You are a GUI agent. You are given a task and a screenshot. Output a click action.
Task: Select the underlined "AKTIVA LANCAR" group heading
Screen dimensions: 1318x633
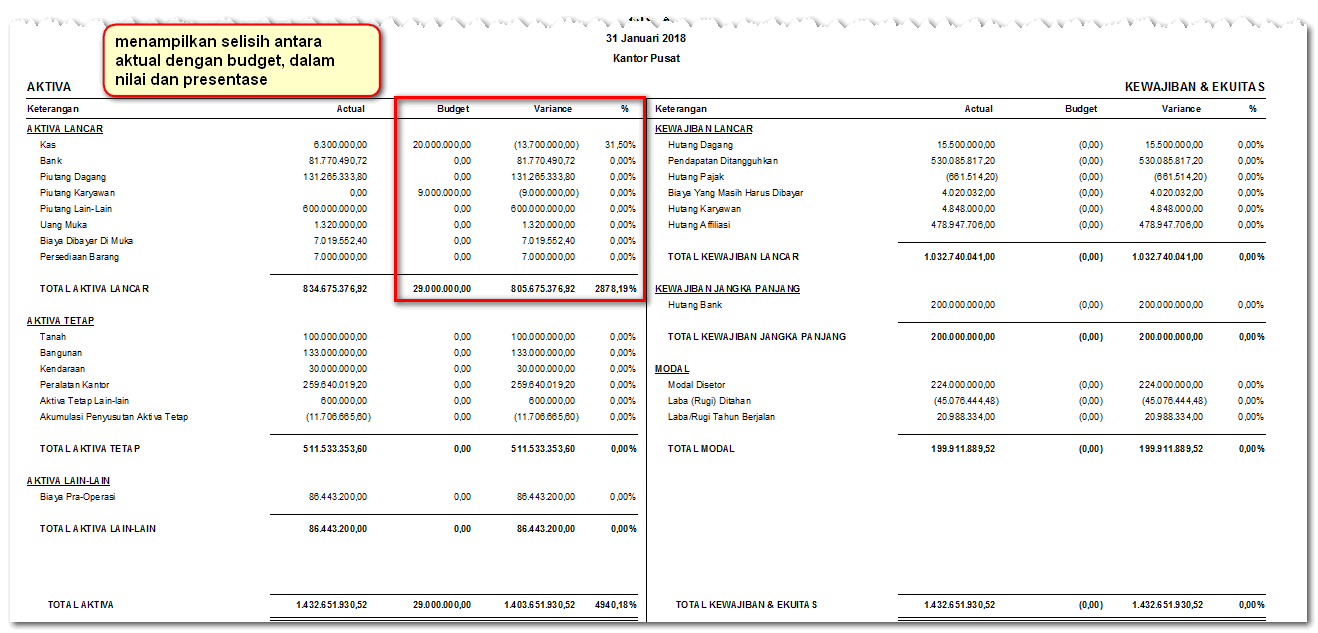pos(65,129)
